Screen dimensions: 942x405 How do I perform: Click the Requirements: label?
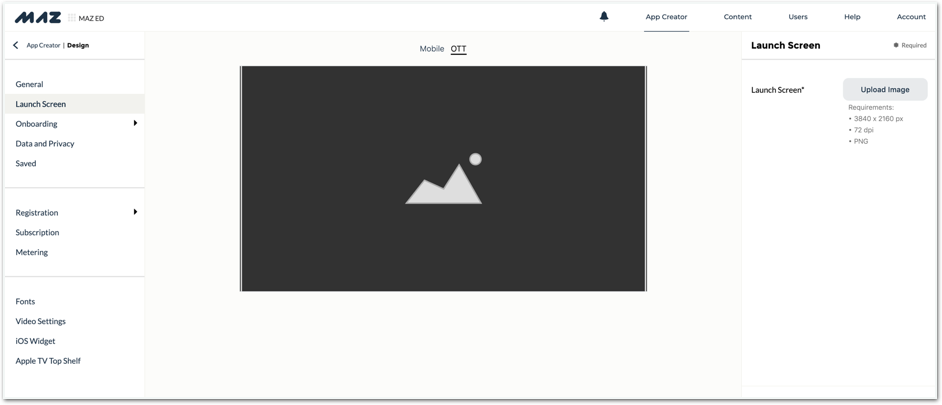click(871, 108)
